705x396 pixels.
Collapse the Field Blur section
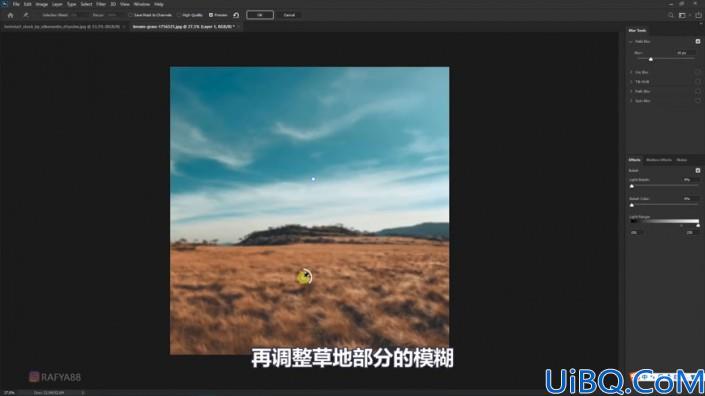tap(631, 41)
